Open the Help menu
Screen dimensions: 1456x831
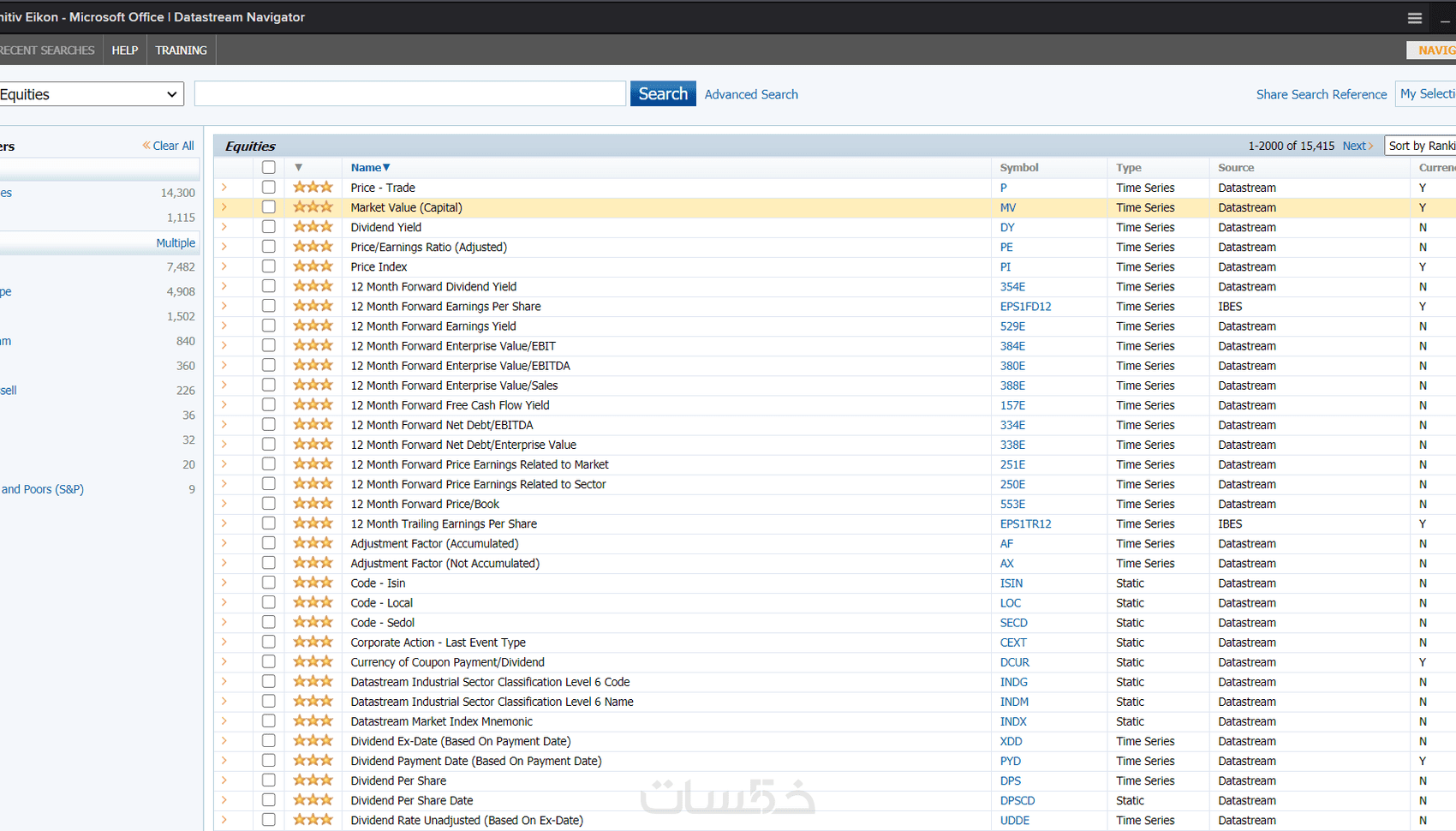(125, 51)
